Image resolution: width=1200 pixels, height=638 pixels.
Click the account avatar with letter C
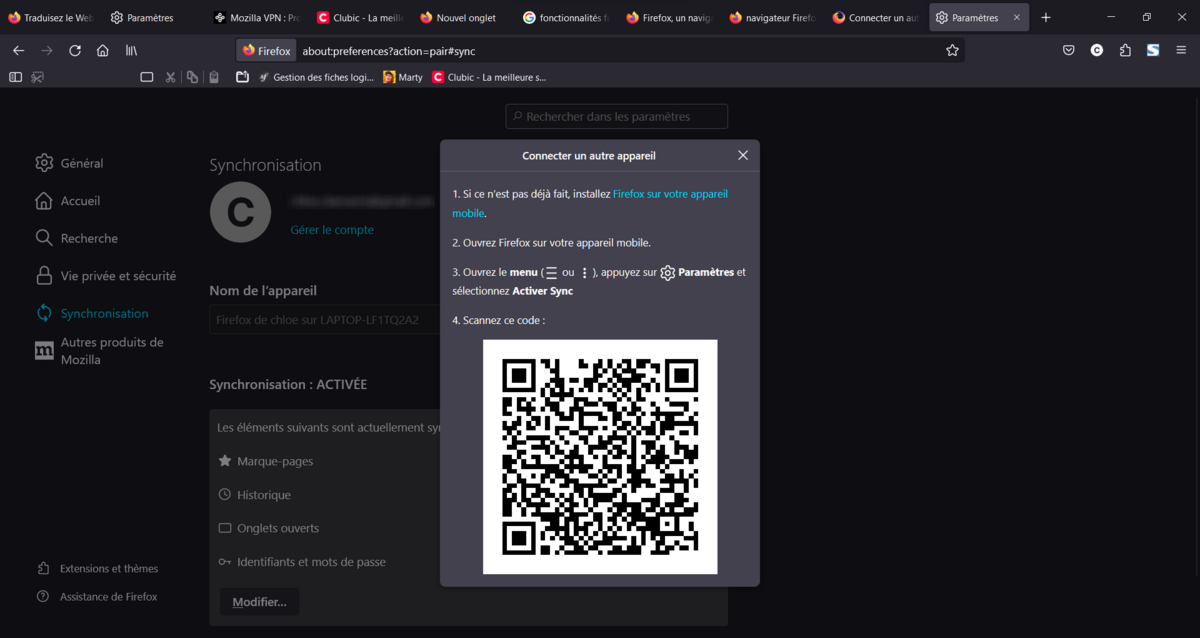(240, 212)
